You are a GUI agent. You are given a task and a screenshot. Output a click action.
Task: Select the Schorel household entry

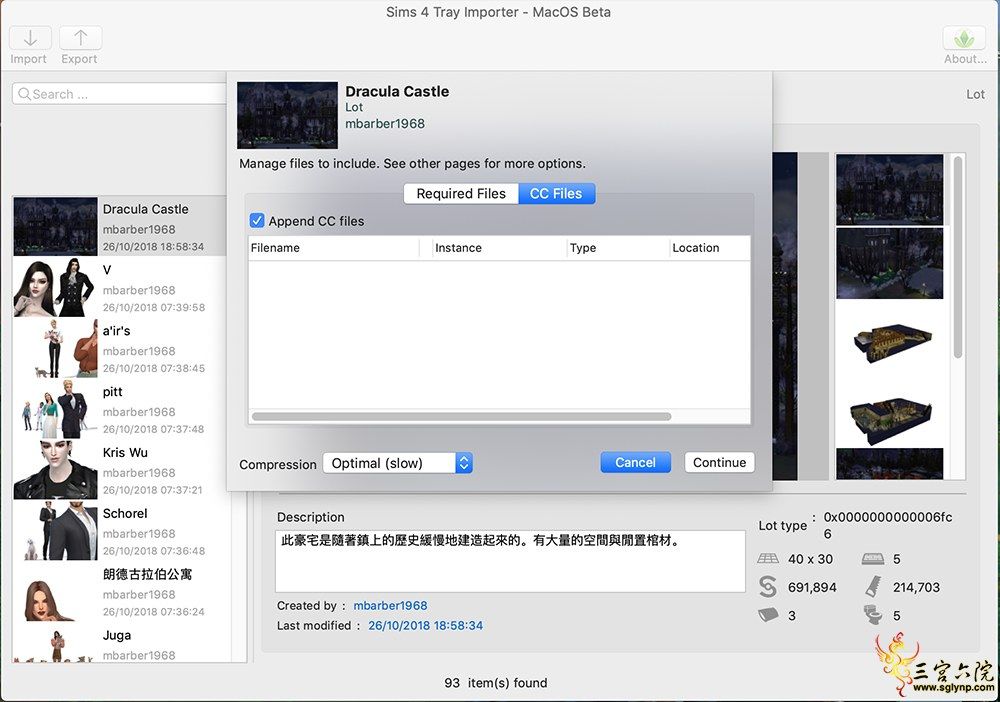[119, 530]
